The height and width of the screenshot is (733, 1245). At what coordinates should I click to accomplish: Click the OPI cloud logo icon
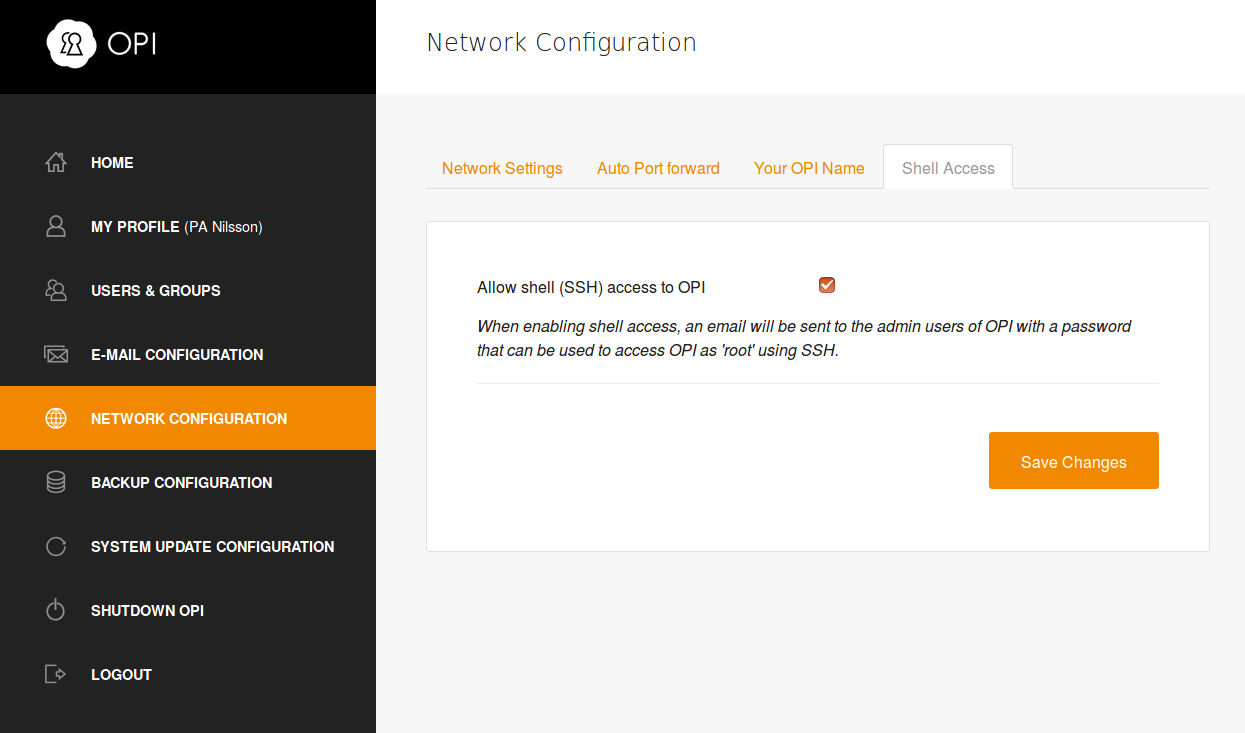pos(71,45)
